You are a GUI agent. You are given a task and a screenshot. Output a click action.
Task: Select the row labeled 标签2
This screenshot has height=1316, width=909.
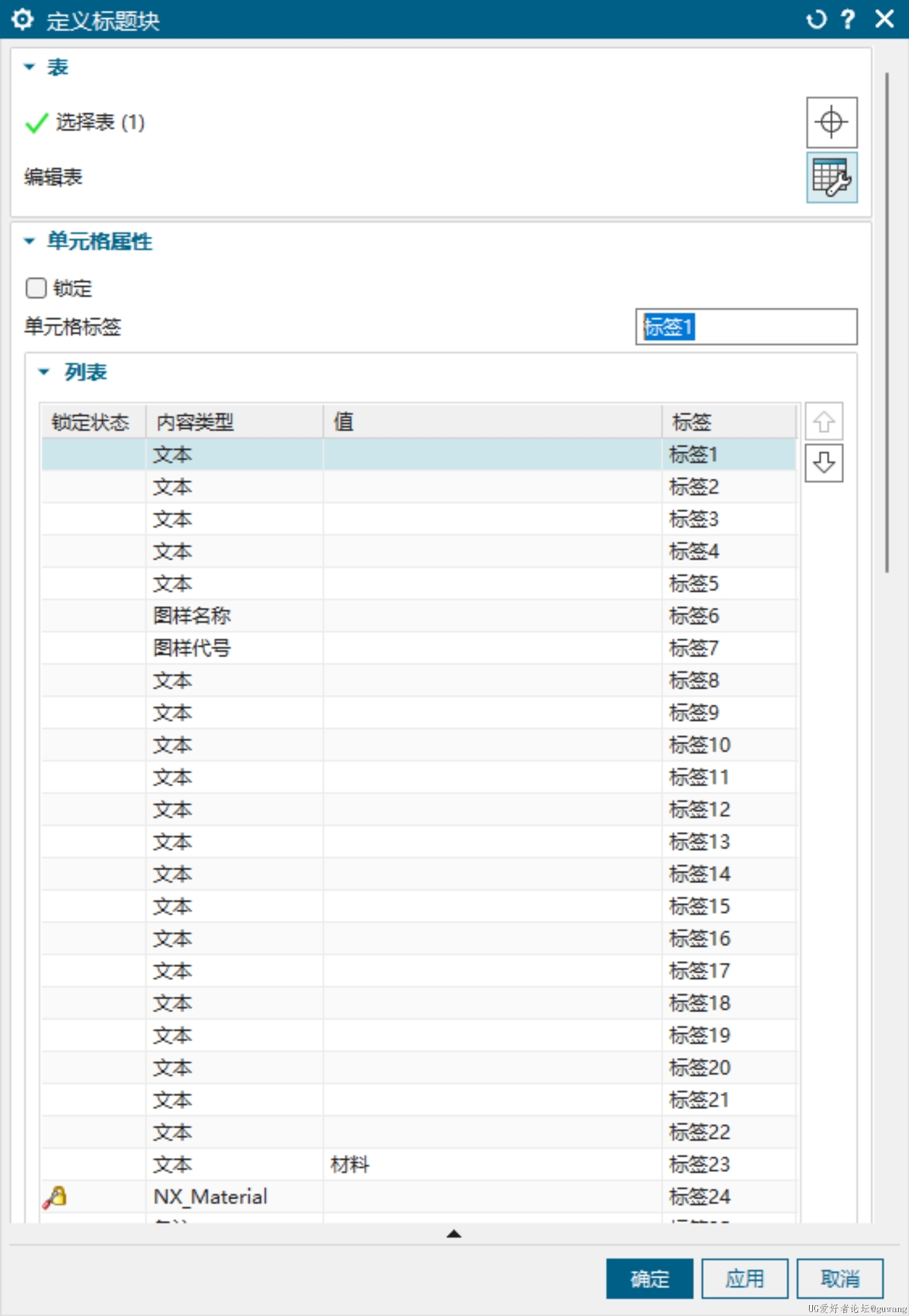(419, 487)
